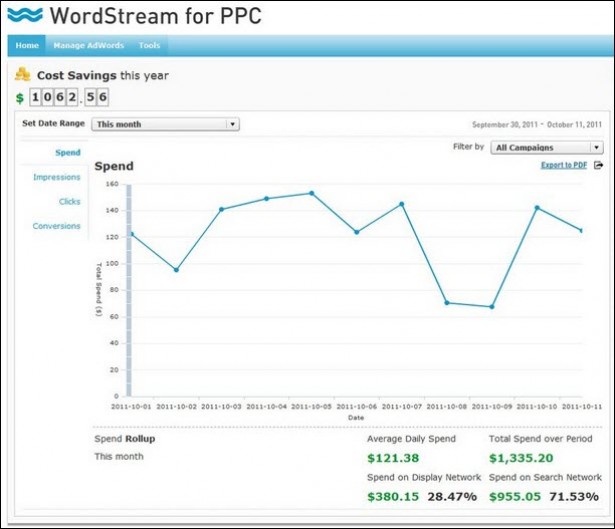Click the $121.38 average daily spend value
Image resolution: width=615 pixels, height=529 pixels.
click(393, 458)
